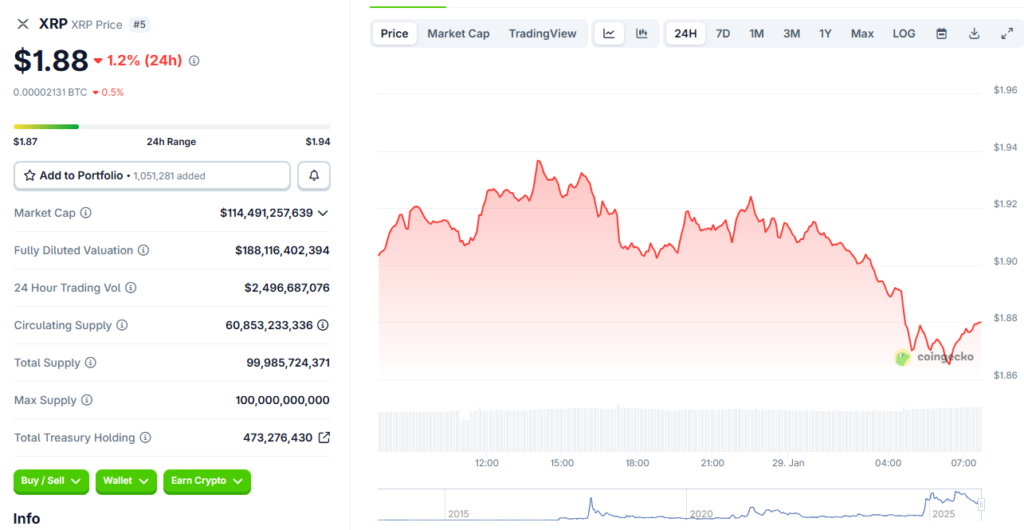
Task: Expand chart to fullscreen
Action: [1007, 33]
